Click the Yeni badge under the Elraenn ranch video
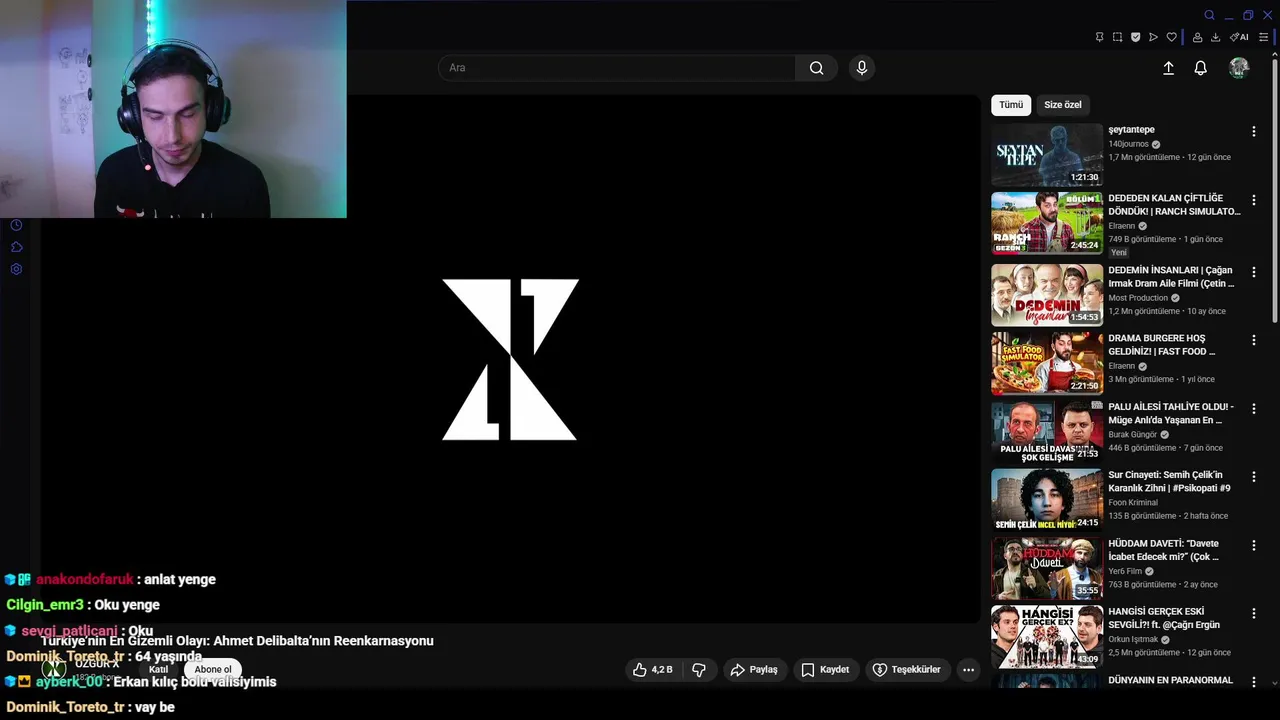Screen dimensions: 1280x720 tap(1118, 253)
